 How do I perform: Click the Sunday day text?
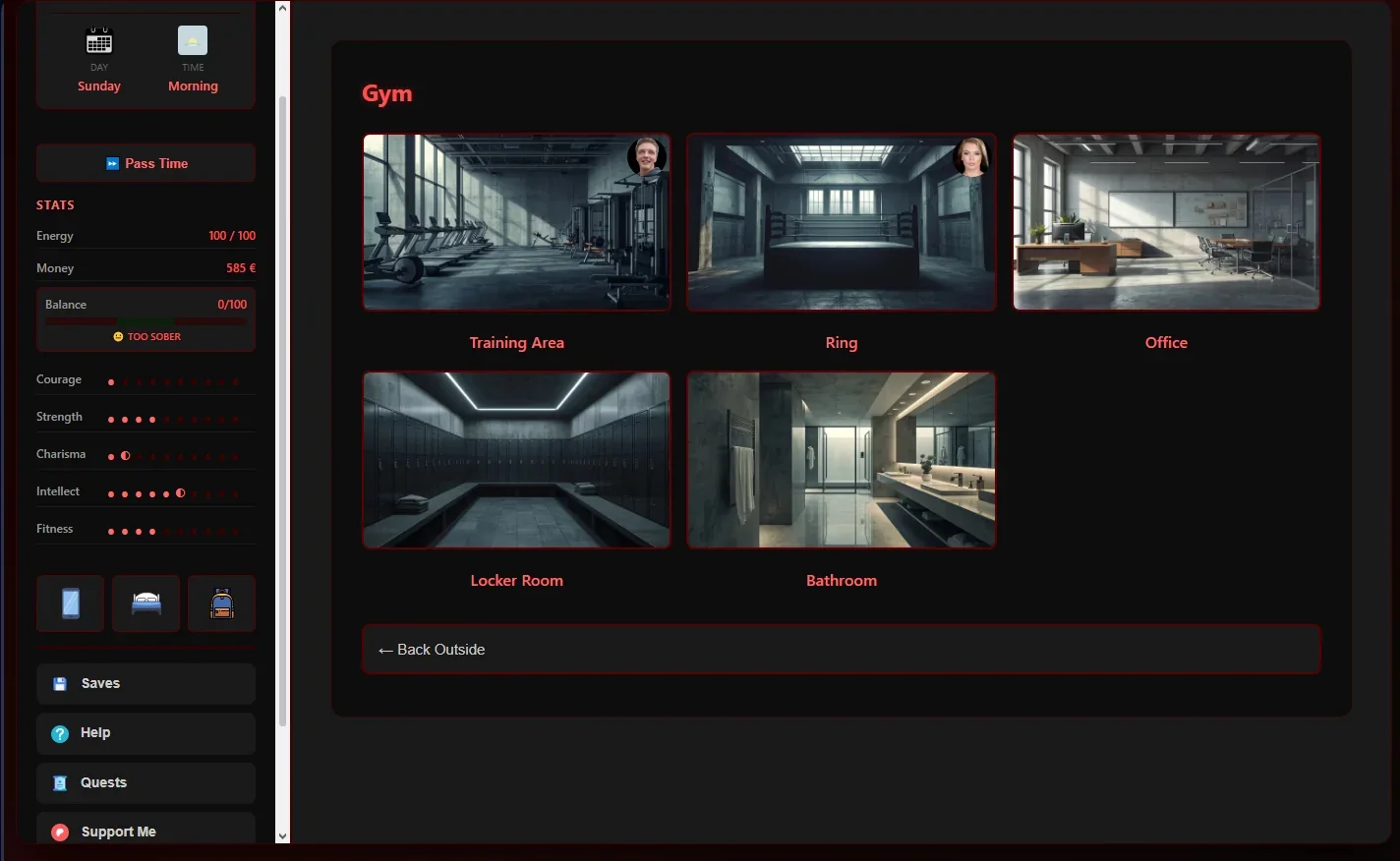[99, 86]
